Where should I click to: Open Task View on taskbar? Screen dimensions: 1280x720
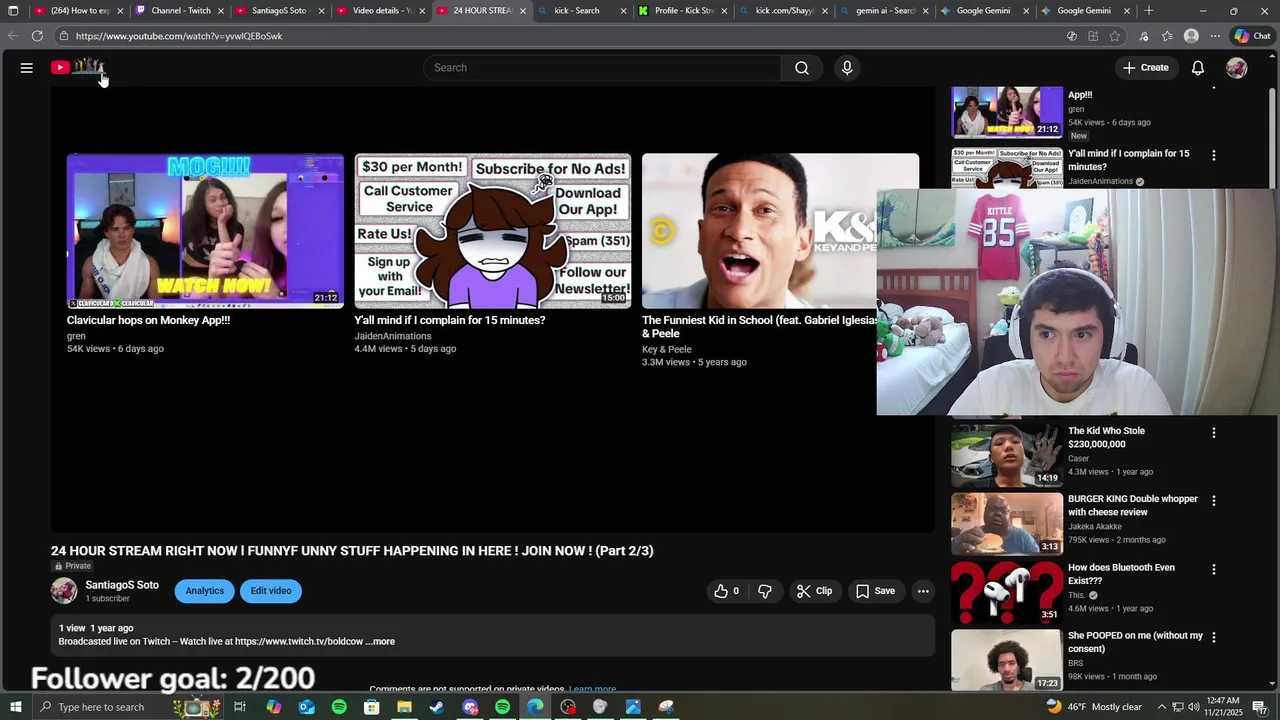tap(240, 707)
